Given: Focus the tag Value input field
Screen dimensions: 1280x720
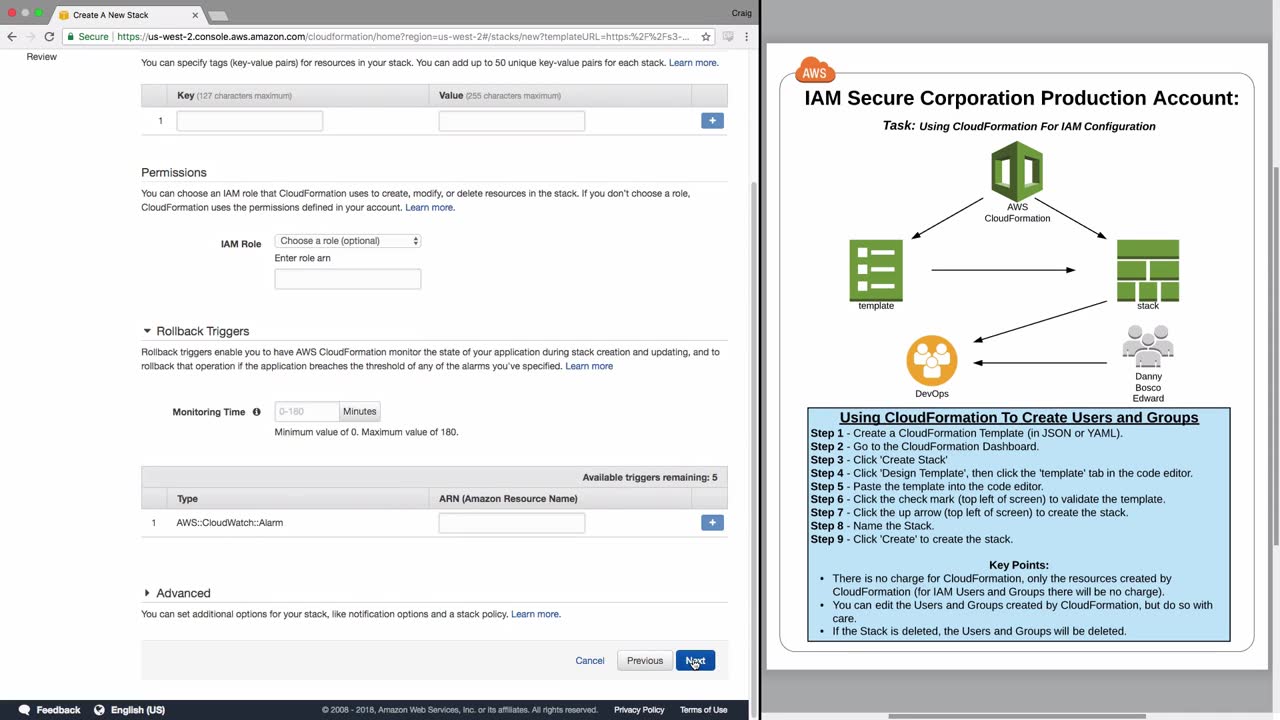Looking at the screenshot, I should pos(512,121).
